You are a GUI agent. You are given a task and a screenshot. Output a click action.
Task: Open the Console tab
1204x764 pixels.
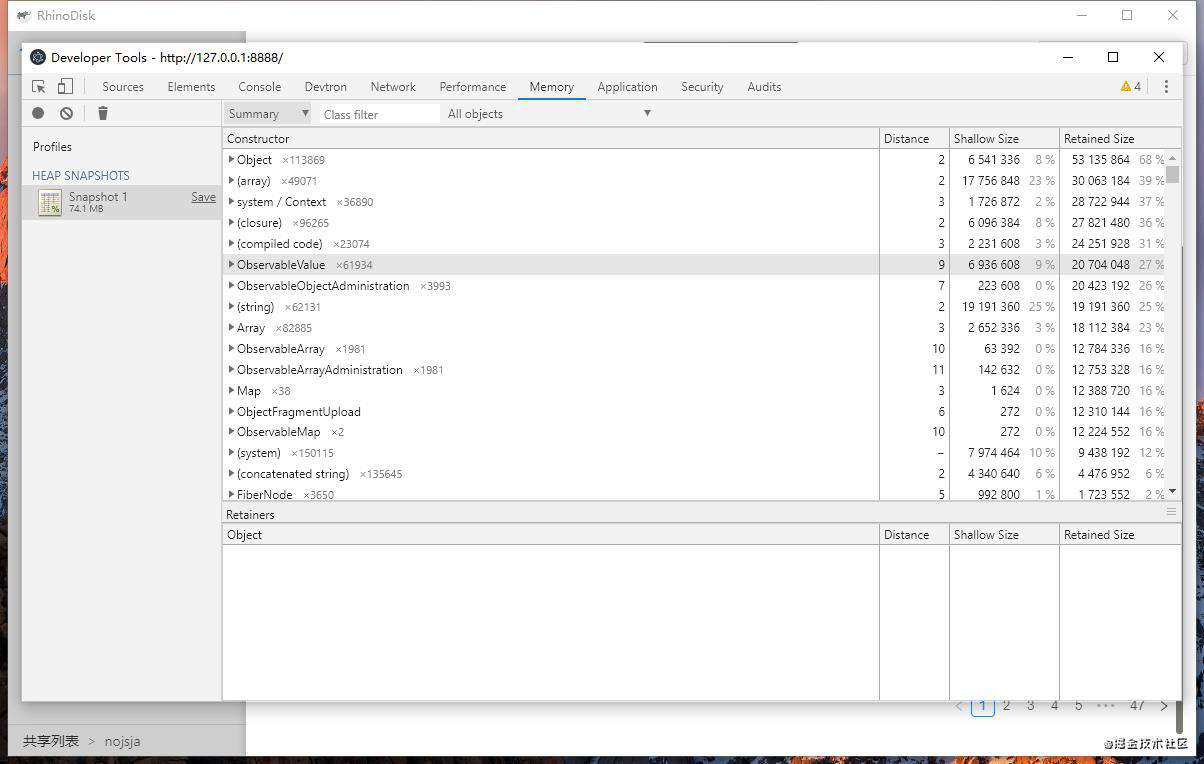tap(260, 87)
